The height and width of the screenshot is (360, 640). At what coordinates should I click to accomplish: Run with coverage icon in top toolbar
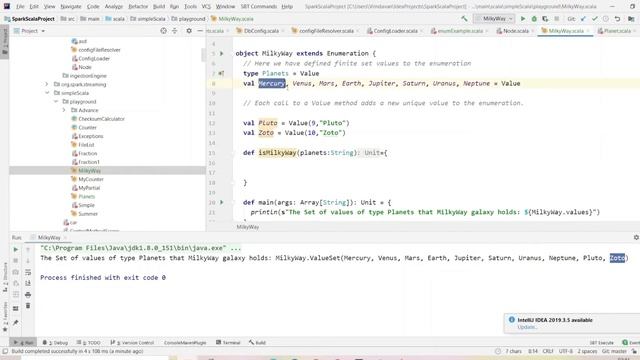pos(545,19)
